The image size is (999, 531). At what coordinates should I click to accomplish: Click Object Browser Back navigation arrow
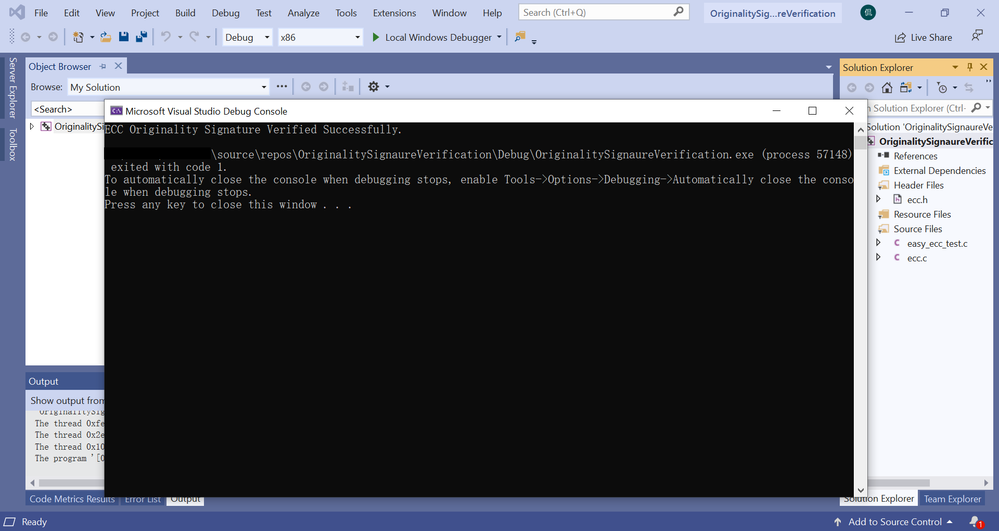click(306, 87)
